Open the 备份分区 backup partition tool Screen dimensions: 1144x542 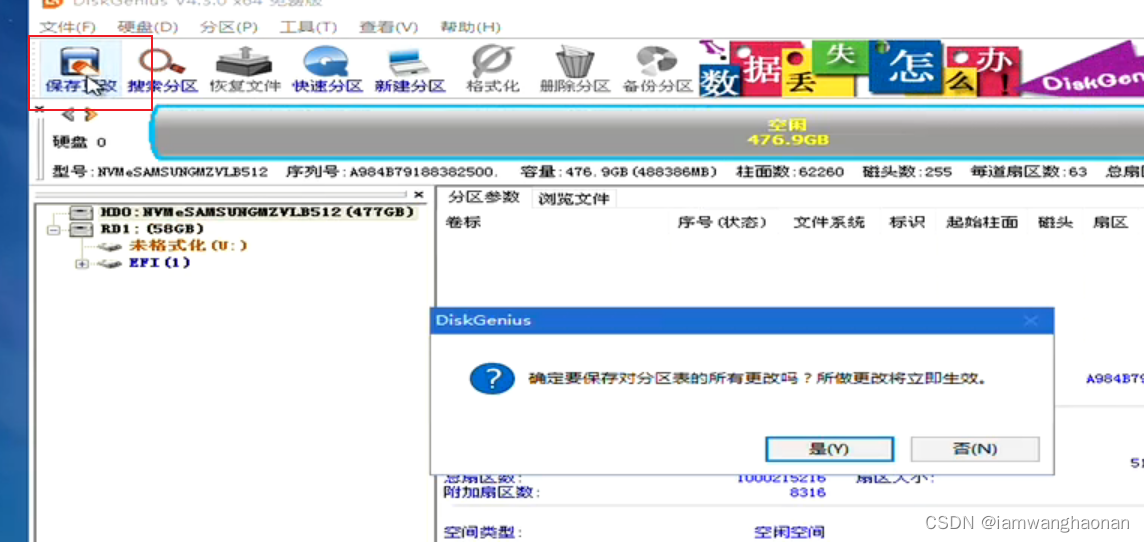(x=657, y=70)
